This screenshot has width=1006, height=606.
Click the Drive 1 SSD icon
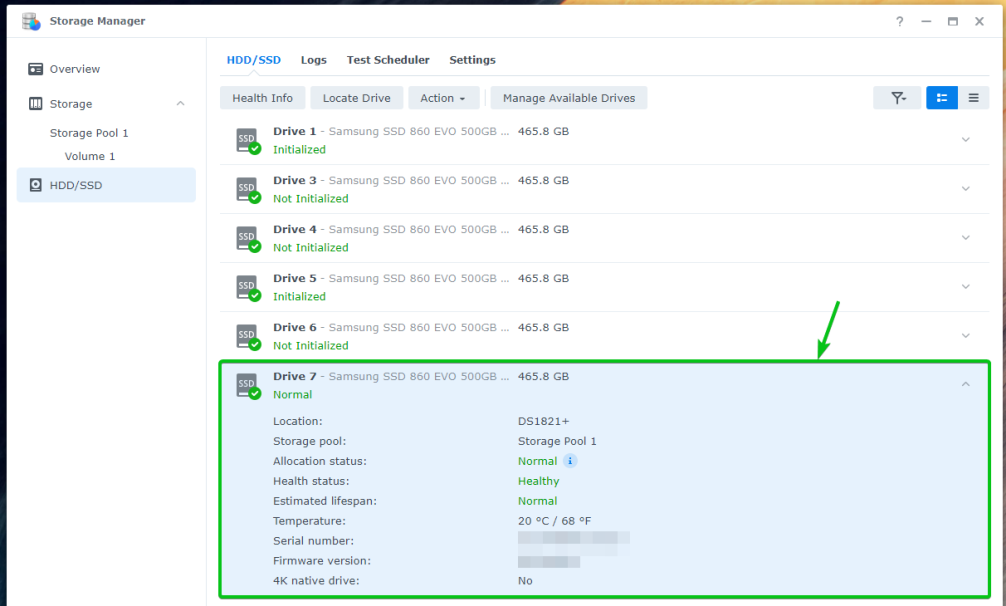[247, 140]
